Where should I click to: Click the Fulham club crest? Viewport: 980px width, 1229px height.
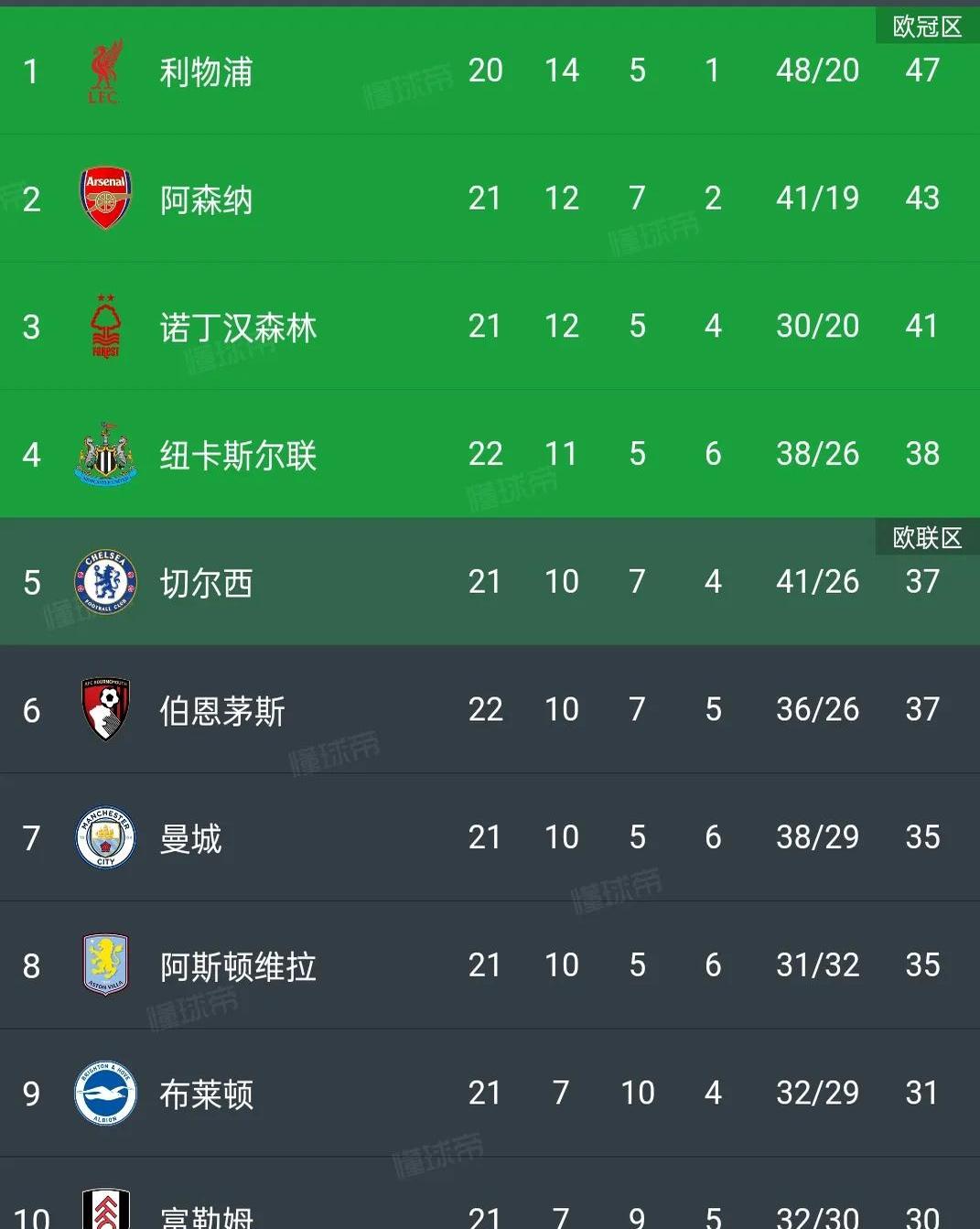pyautogui.click(x=105, y=1210)
